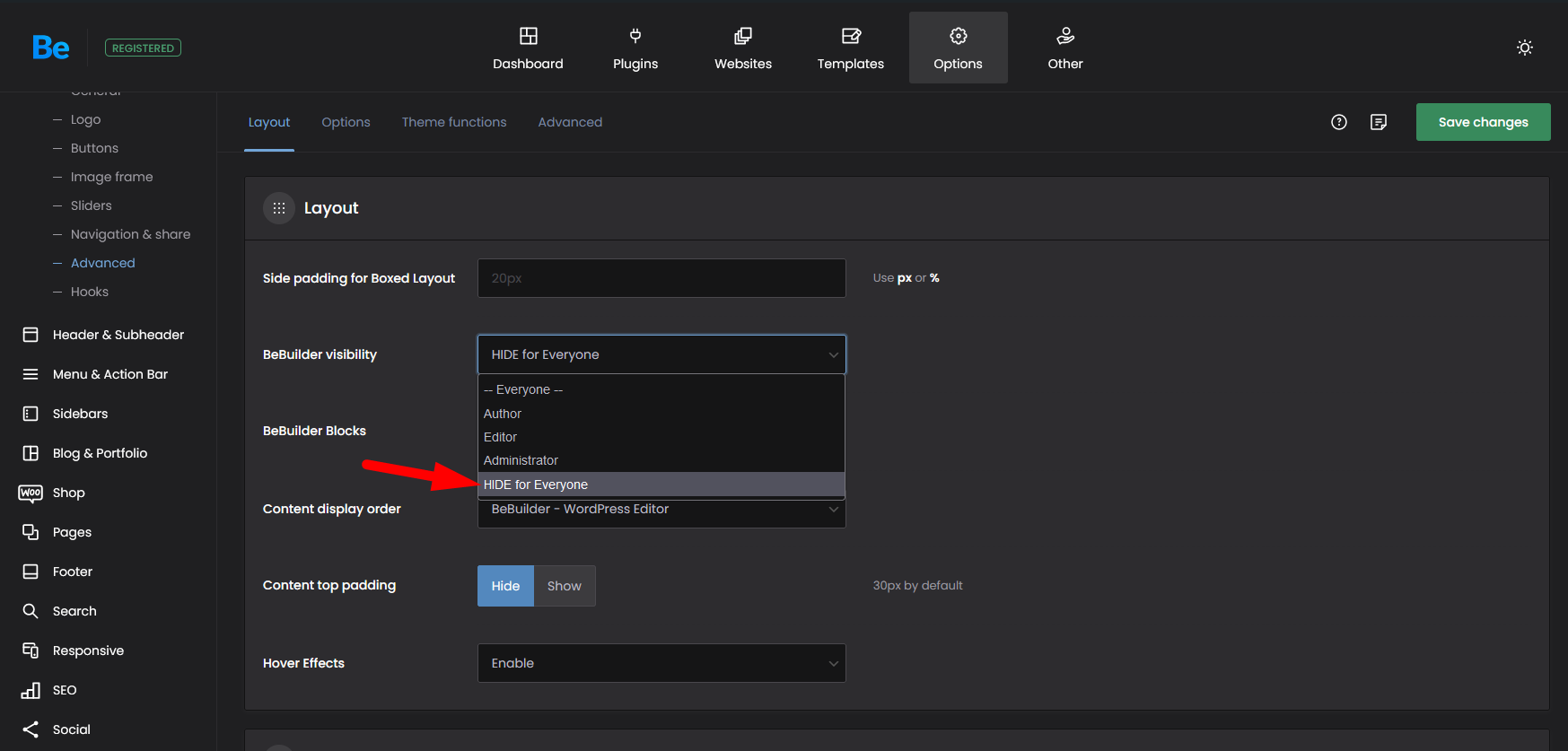Click the Layout section grid icon
The width and height of the screenshot is (1568, 751).
[x=279, y=208]
